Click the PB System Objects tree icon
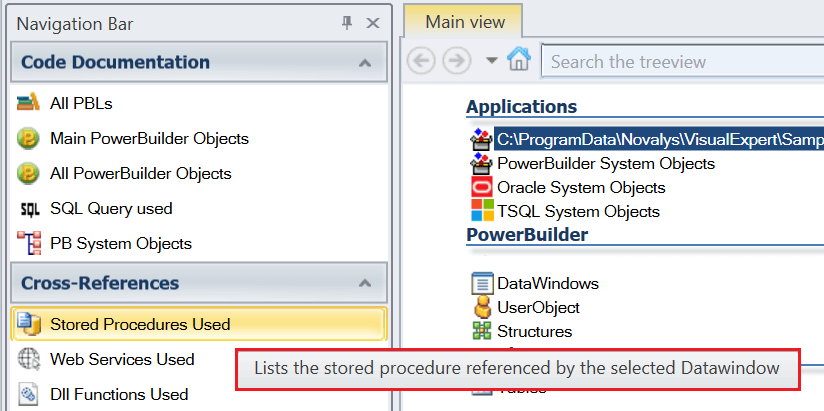Screen dimensions: 824x411 pos(28,243)
